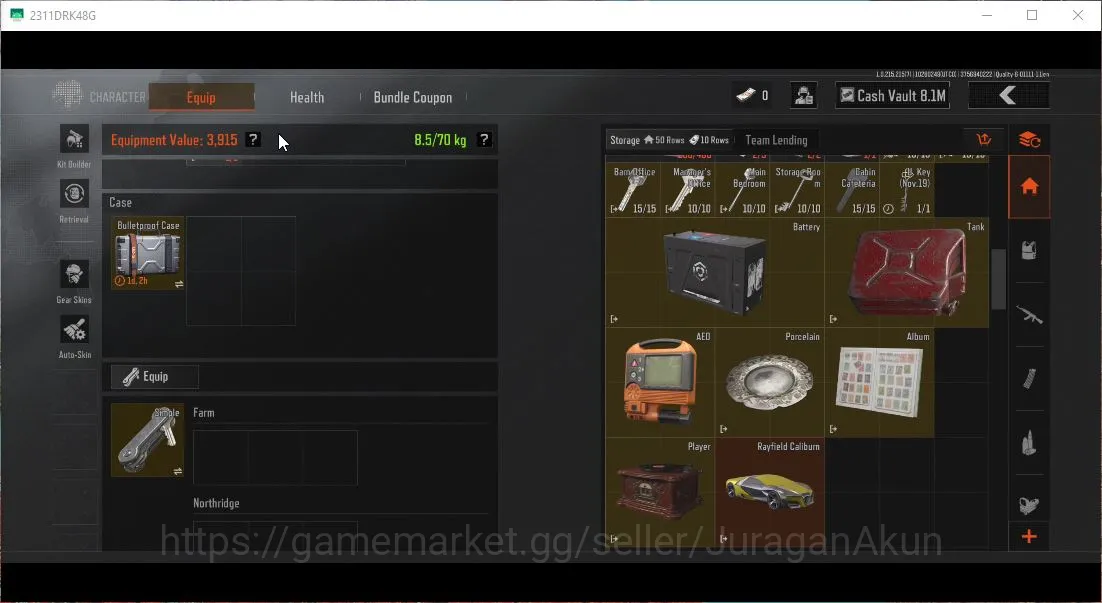Image resolution: width=1102 pixels, height=603 pixels.
Task: Click the Northridge label
Action: (216, 503)
